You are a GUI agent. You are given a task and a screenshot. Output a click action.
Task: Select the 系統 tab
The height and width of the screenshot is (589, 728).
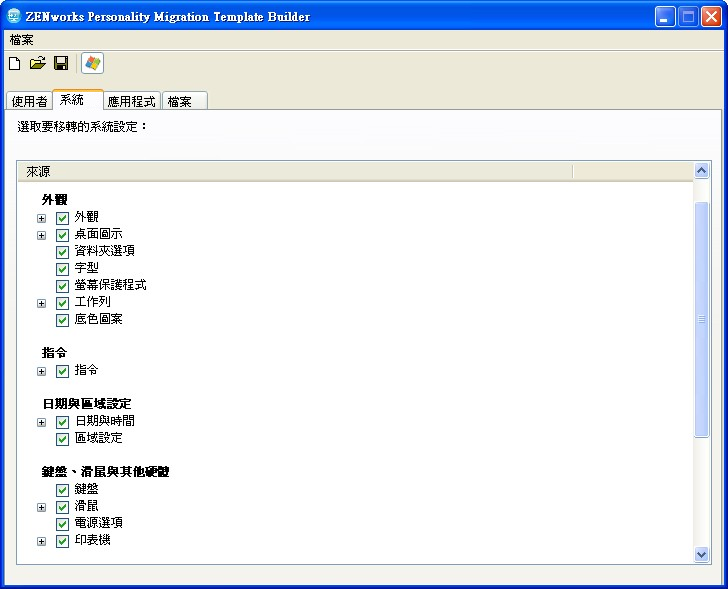click(78, 100)
